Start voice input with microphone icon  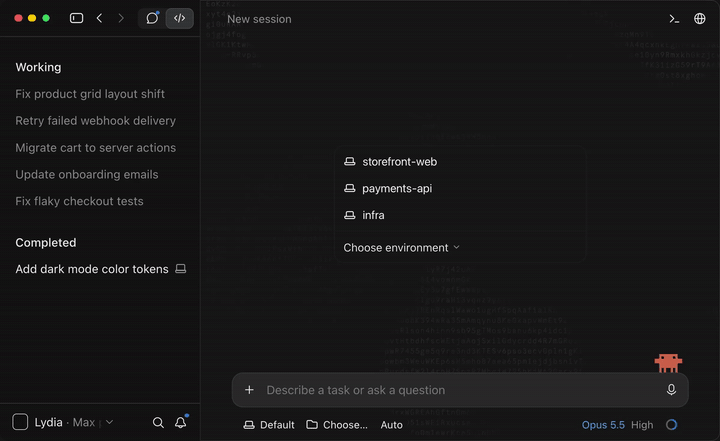pyautogui.click(x=671, y=390)
